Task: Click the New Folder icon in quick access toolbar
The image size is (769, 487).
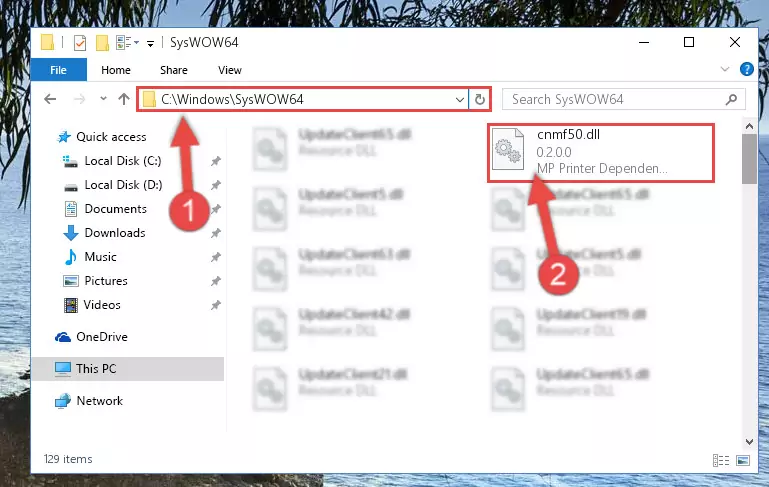Action: (102, 43)
